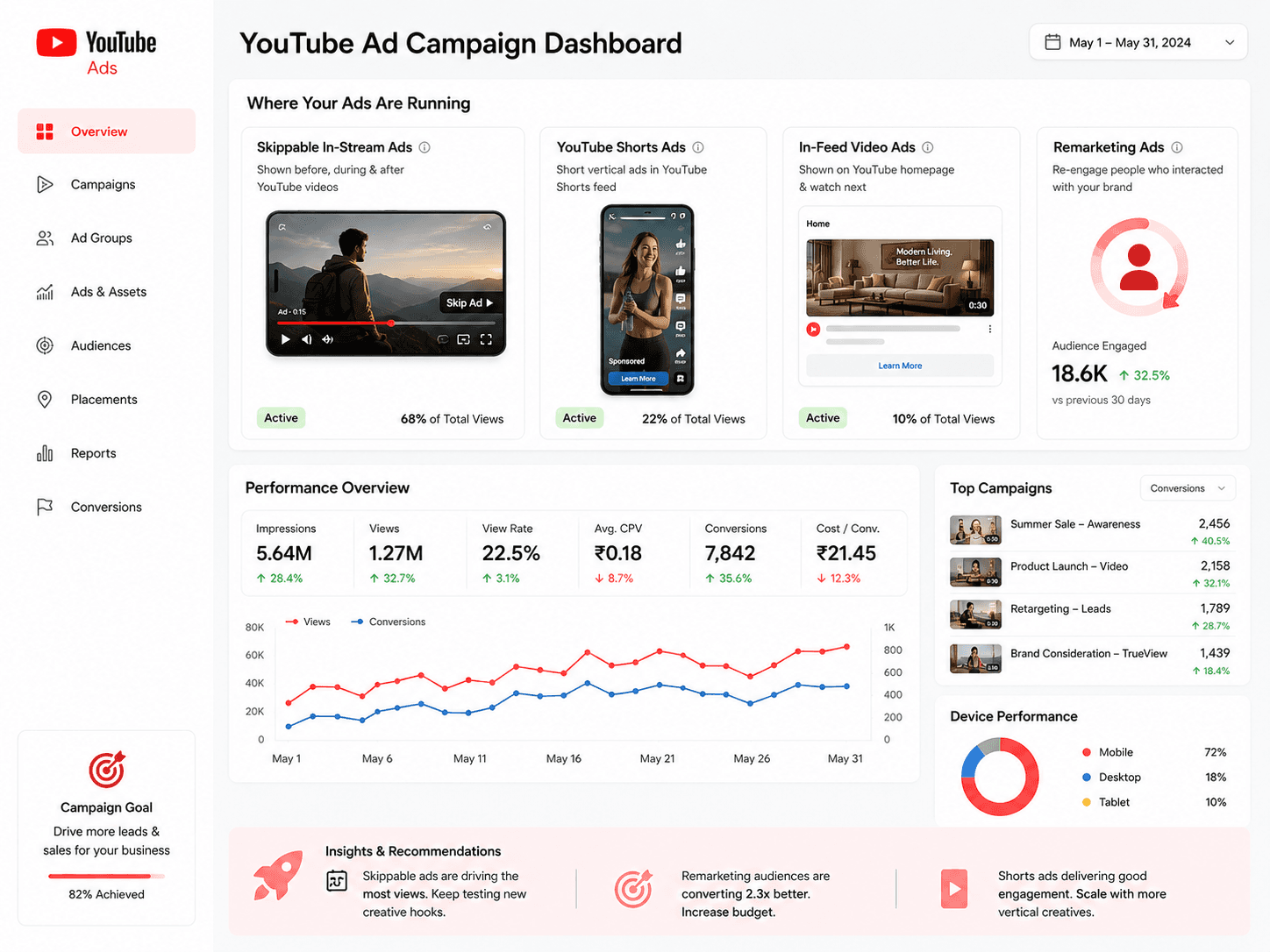Click the YouTube Ads logo
Image resolution: width=1270 pixels, height=952 pixels.
click(96, 53)
